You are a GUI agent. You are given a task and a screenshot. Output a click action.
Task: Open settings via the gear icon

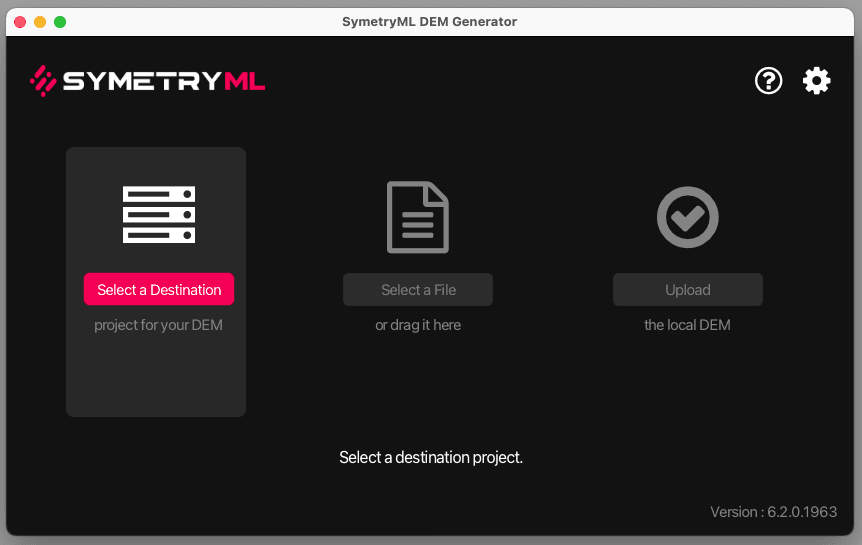[x=816, y=81]
